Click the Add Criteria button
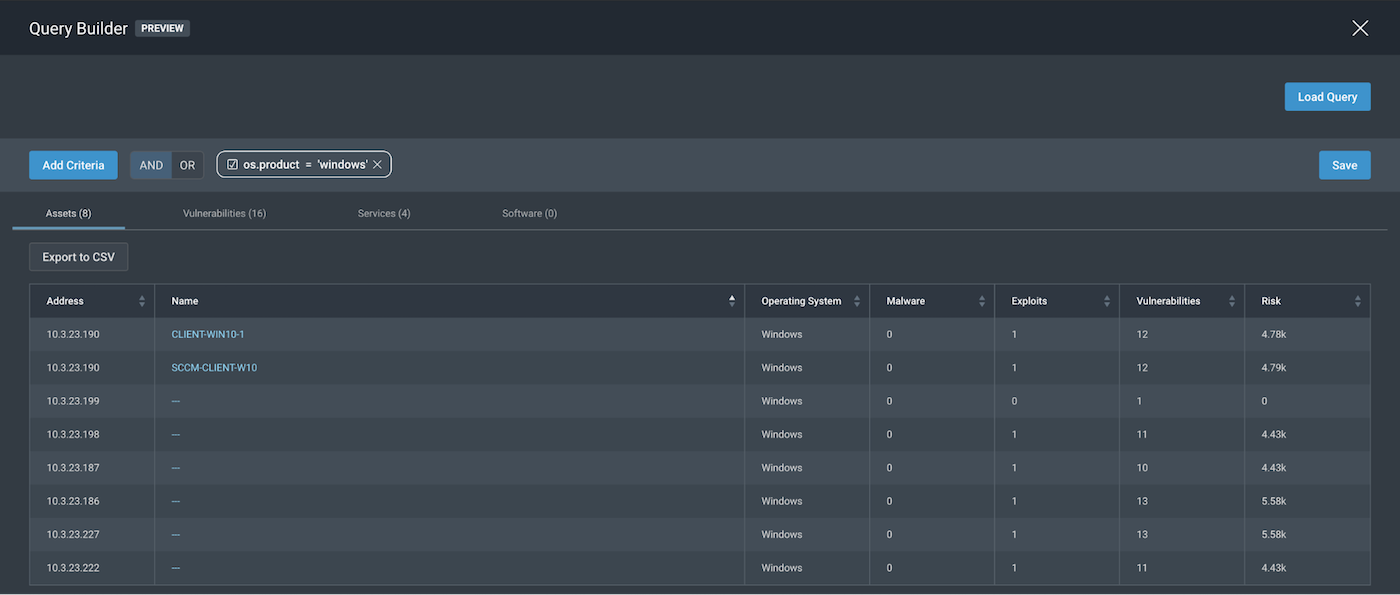 [73, 165]
